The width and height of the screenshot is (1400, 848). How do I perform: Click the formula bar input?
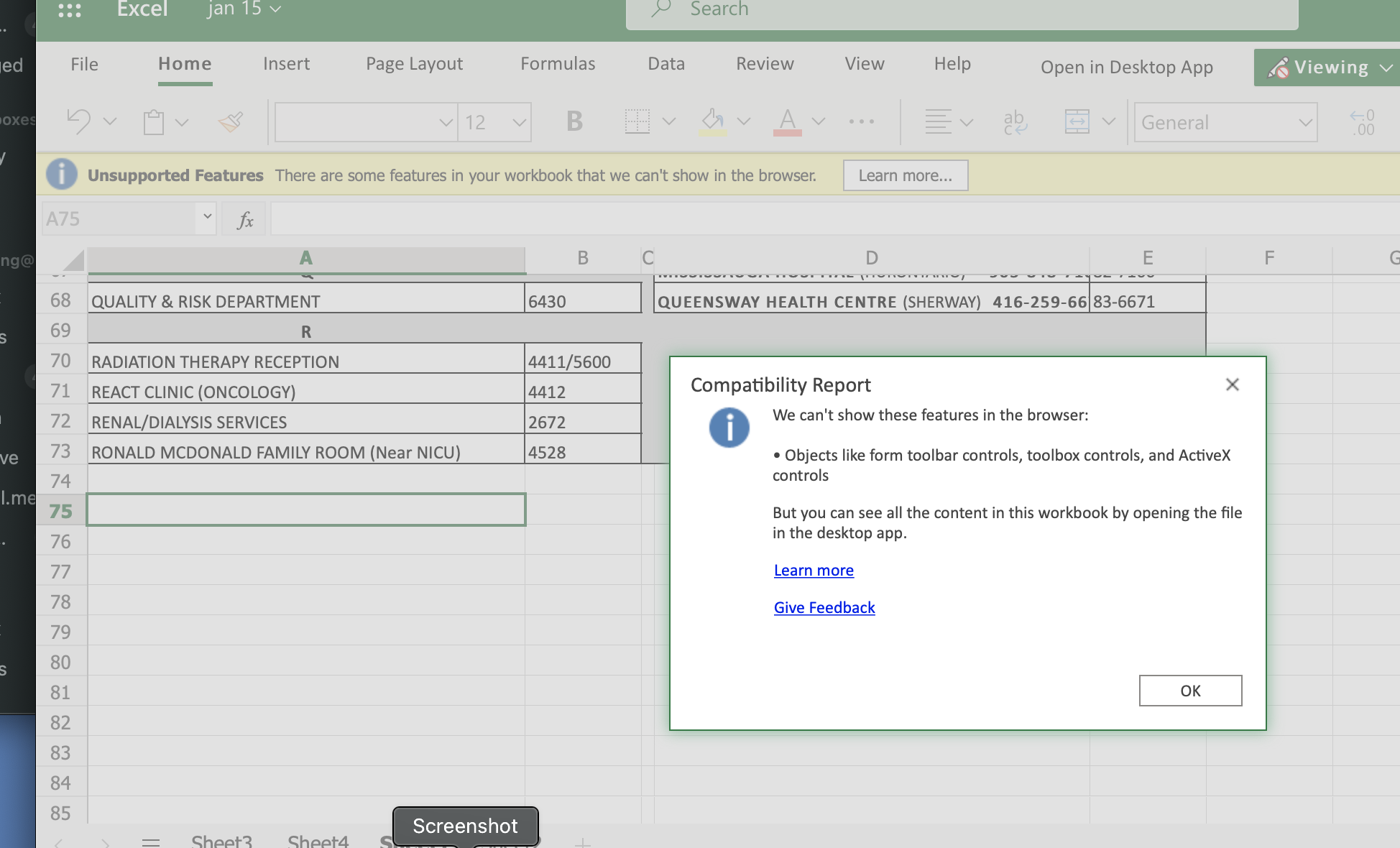834,219
